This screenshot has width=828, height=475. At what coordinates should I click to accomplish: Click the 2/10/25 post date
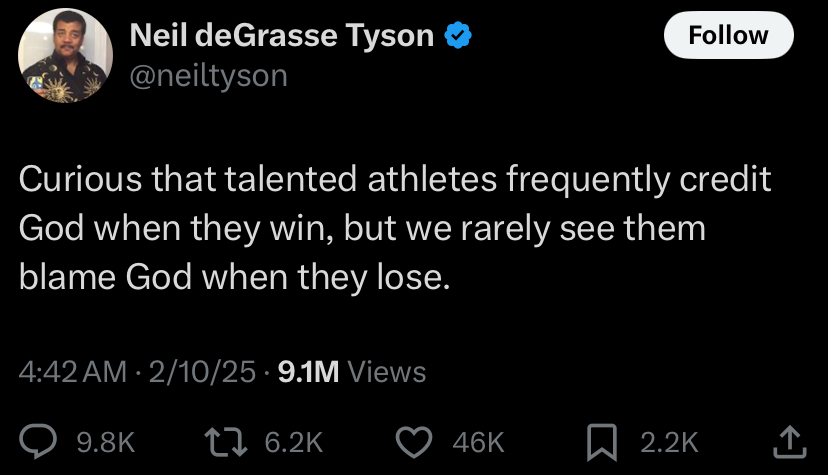pos(202,372)
